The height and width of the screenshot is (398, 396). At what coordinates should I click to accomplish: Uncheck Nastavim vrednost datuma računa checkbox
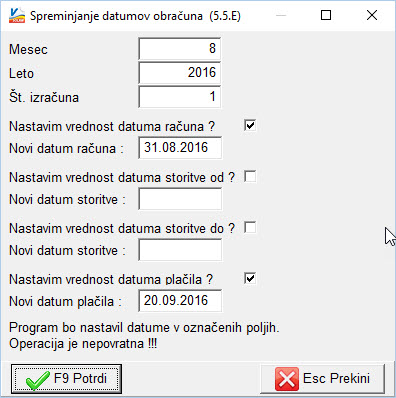(250, 125)
